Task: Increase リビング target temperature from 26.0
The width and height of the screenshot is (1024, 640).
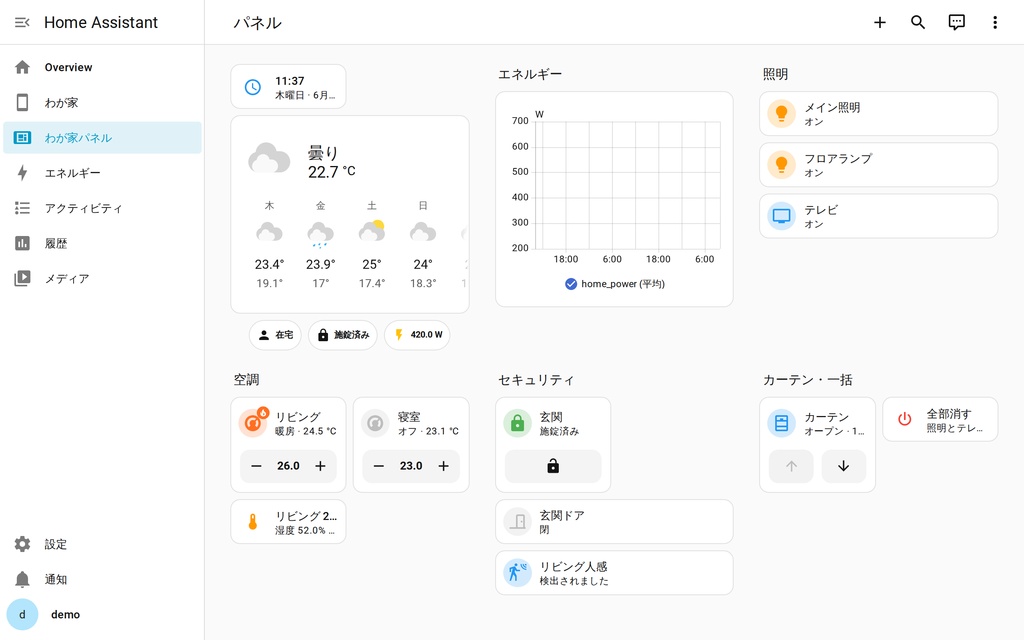Action: pos(320,466)
